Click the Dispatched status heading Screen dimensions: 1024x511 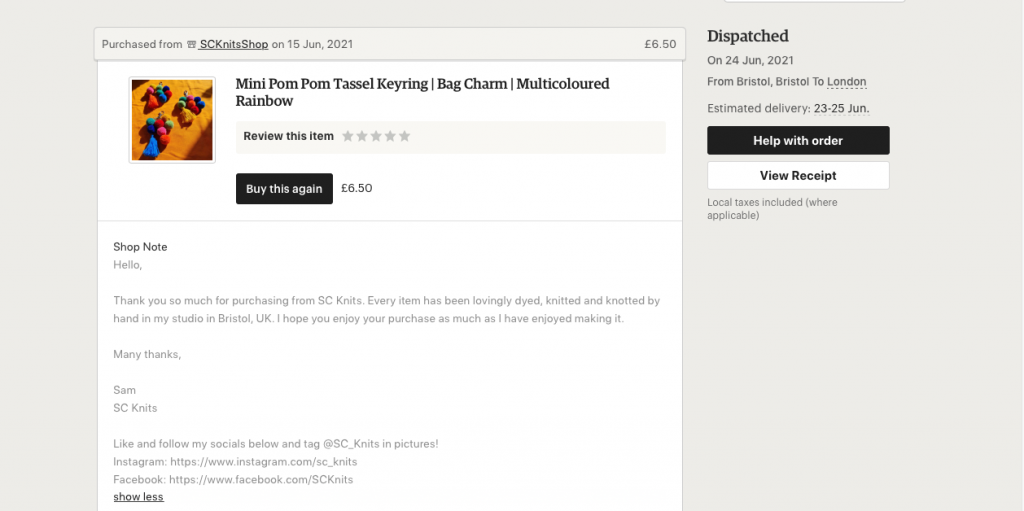(x=748, y=36)
